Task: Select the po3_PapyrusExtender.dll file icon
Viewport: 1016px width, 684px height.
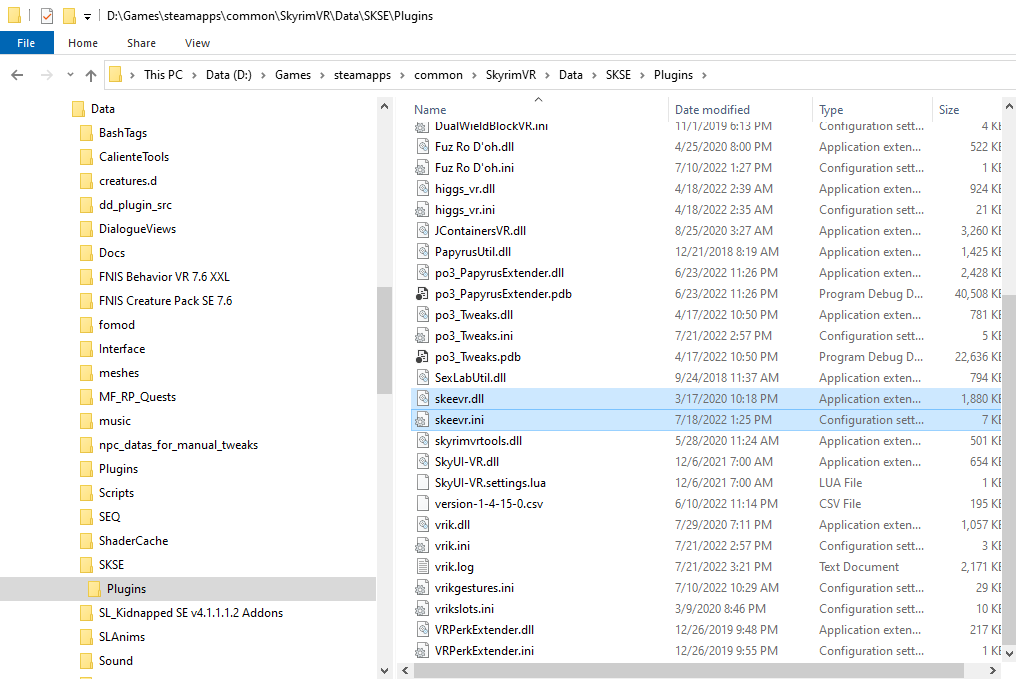Action: coord(422,273)
